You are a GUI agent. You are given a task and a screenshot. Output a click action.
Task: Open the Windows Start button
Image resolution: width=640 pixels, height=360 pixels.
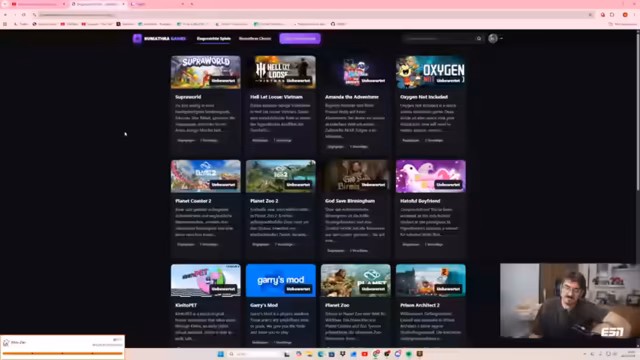click(221, 354)
